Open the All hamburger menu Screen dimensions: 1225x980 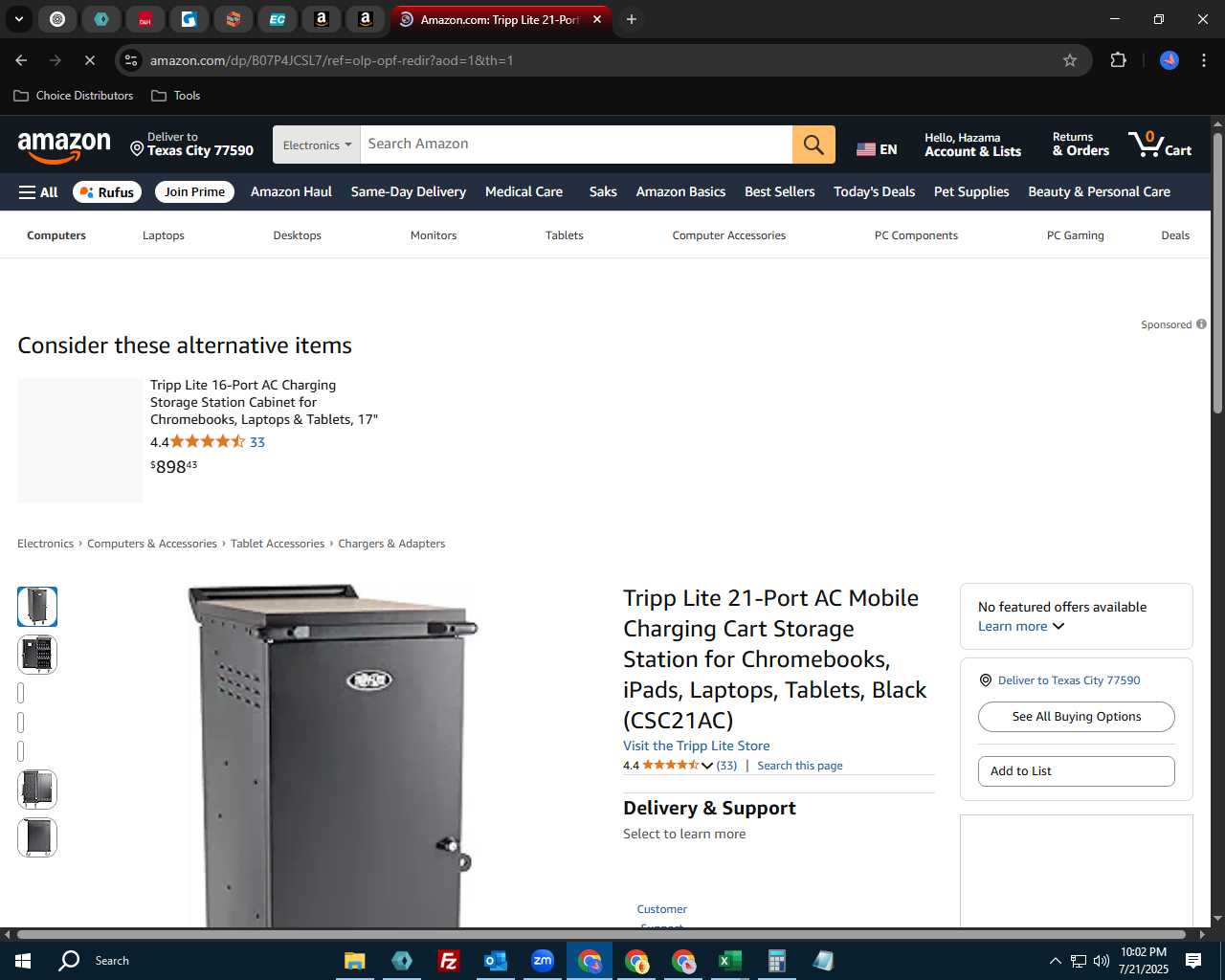pyautogui.click(x=38, y=192)
